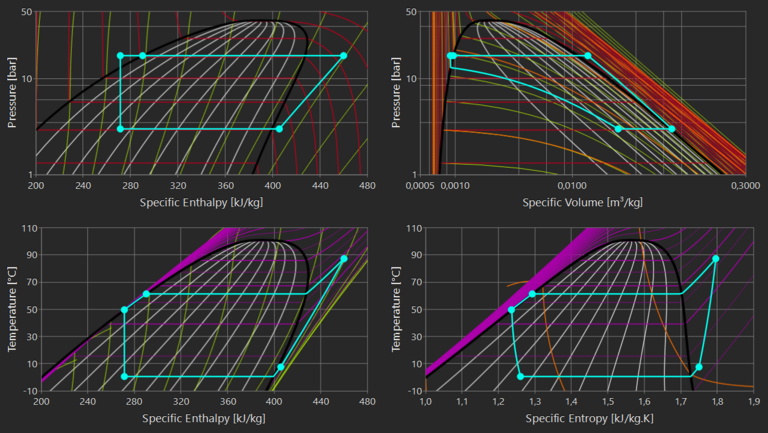Select superheated suction point on temperature-enthalpy chart
The height and width of the screenshot is (433, 768).
click(281, 367)
